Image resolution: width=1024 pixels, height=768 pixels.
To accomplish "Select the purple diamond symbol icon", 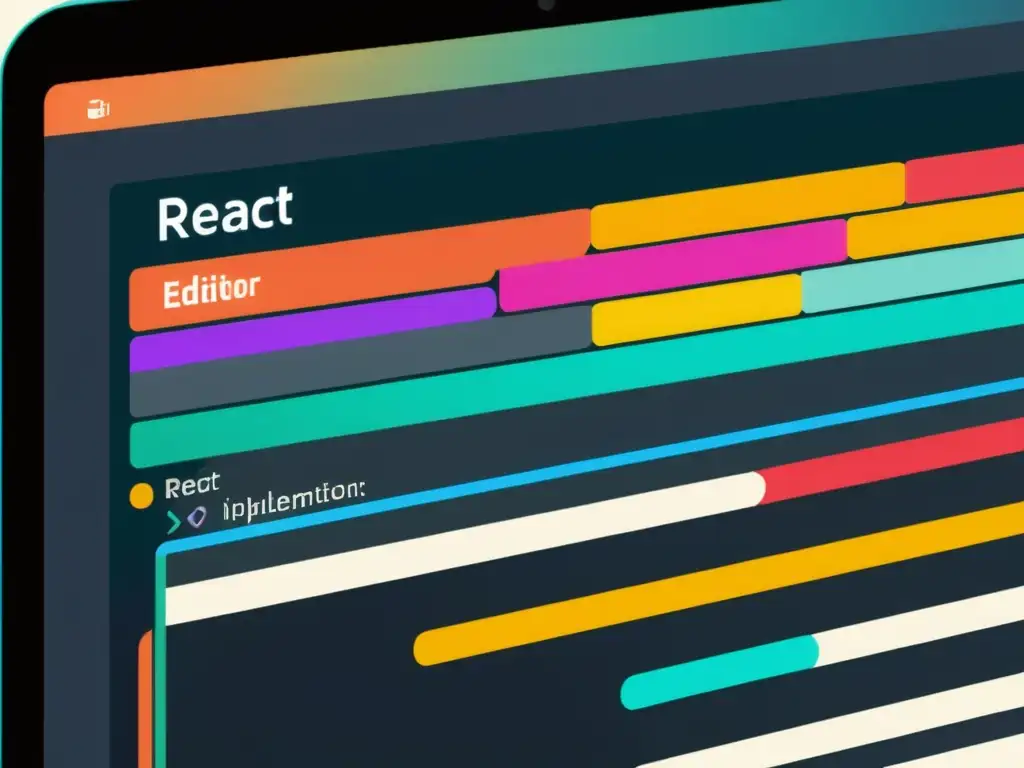I will [x=197, y=518].
